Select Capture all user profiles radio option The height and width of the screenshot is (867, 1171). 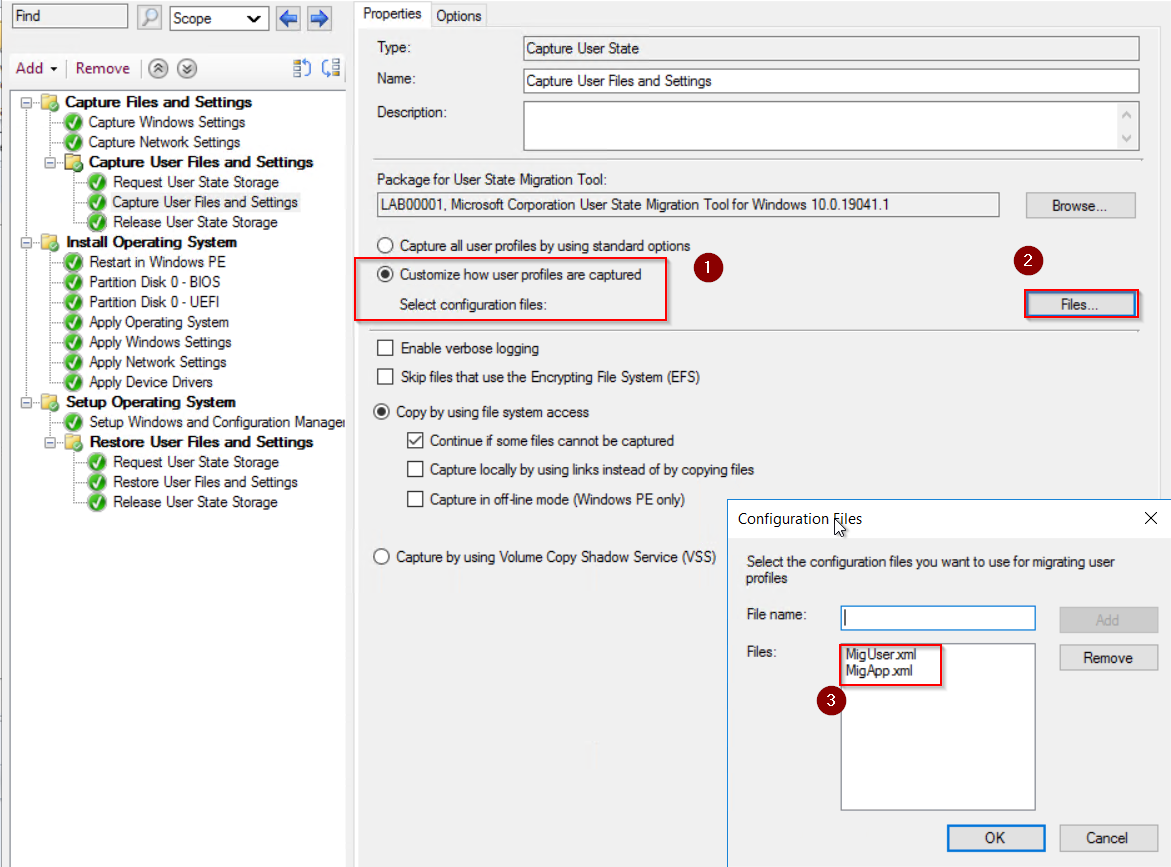[x=383, y=245]
